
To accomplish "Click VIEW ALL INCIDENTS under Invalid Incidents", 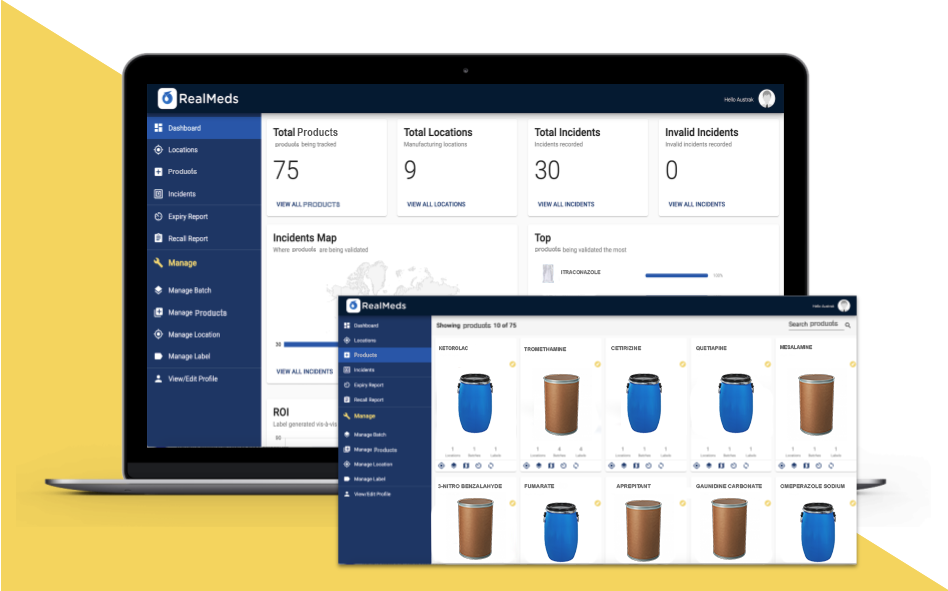I will [x=696, y=204].
